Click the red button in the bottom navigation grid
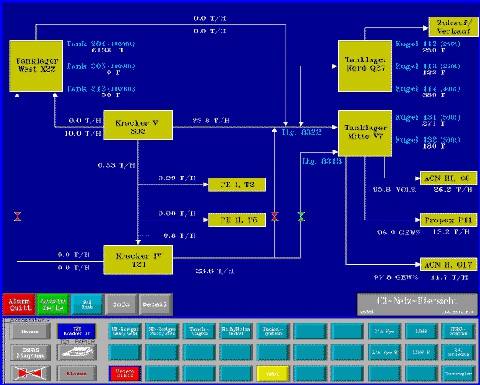 tap(125, 373)
